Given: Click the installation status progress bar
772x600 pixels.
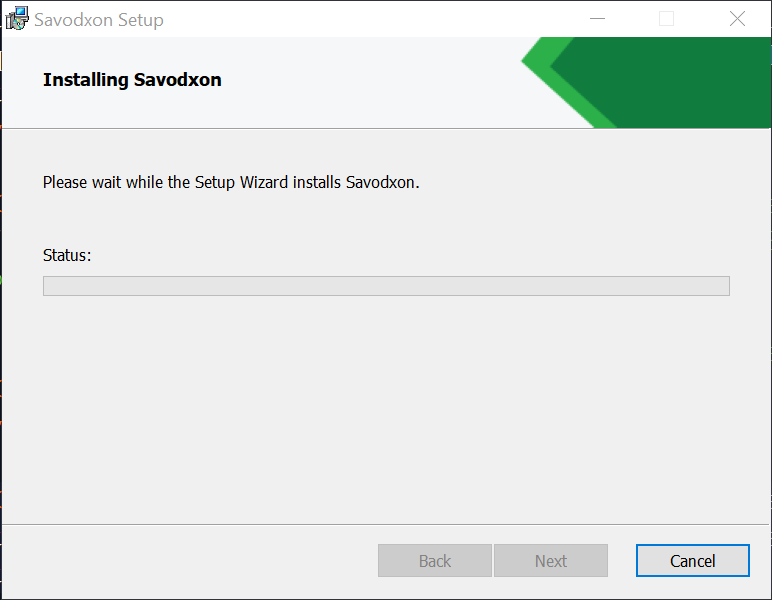Looking at the screenshot, I should [386, 286].
